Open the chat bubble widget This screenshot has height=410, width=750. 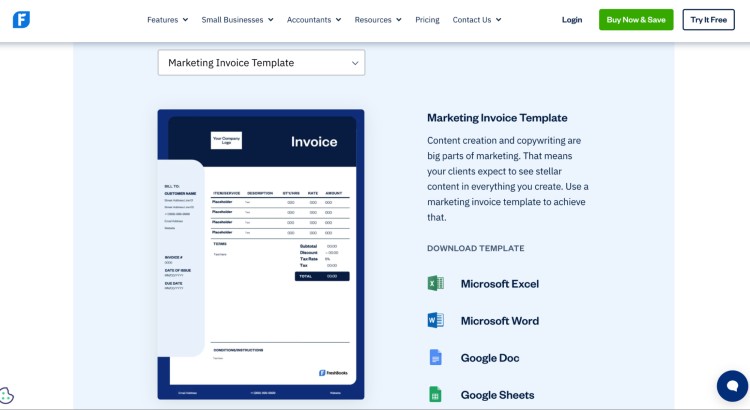[x=732, y=386]
